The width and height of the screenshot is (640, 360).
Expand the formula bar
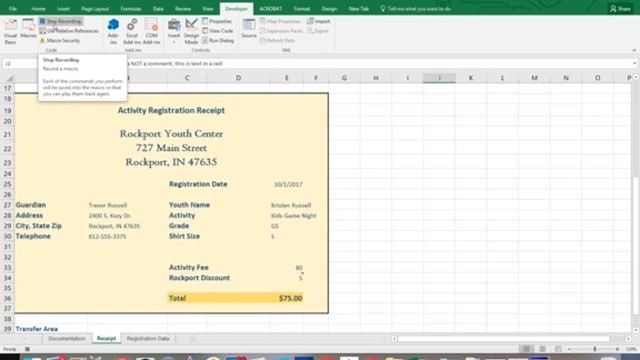[x=634, y=64]
